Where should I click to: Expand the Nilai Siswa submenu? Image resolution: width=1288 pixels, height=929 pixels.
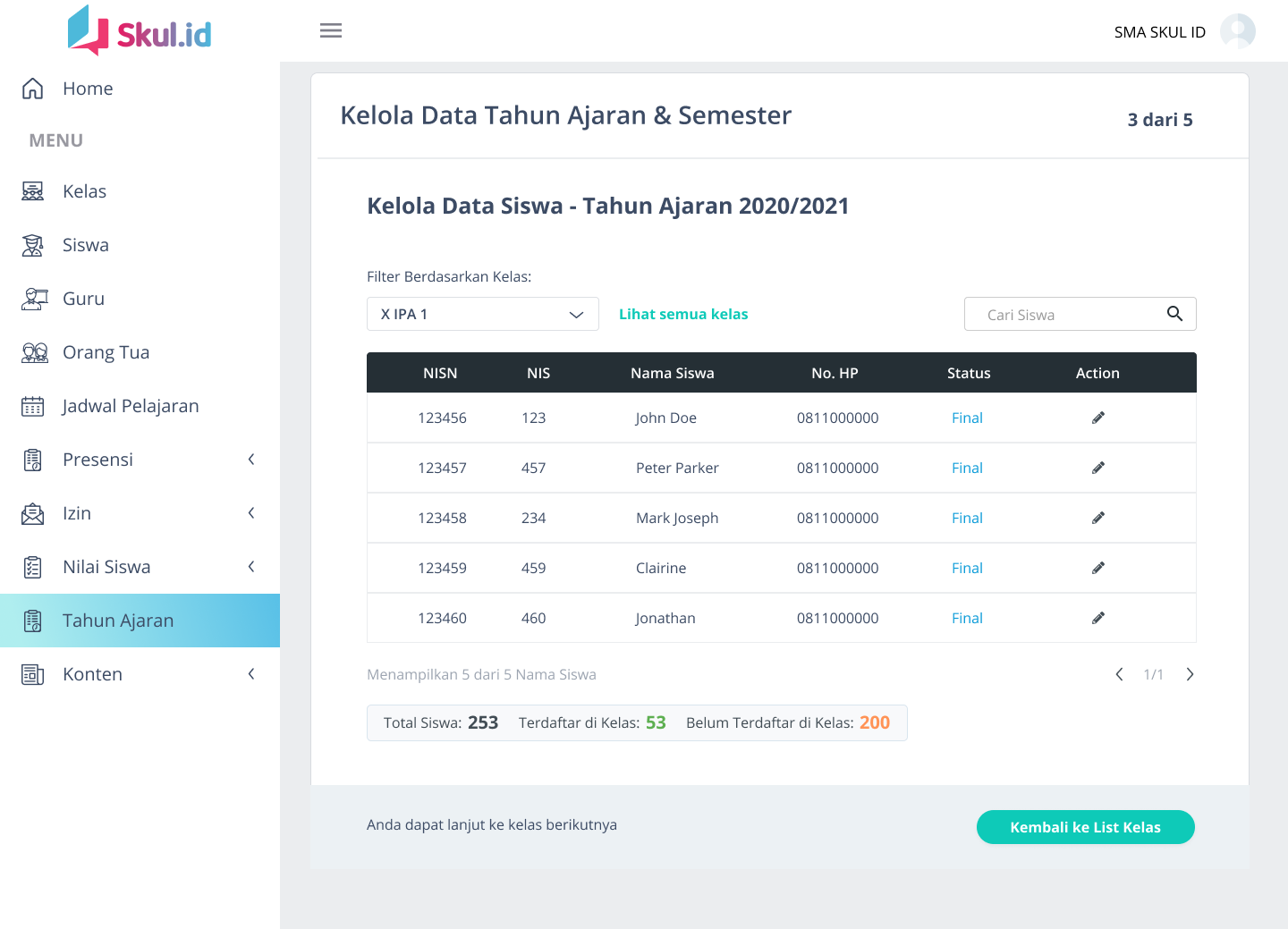[x=251, y=567]
